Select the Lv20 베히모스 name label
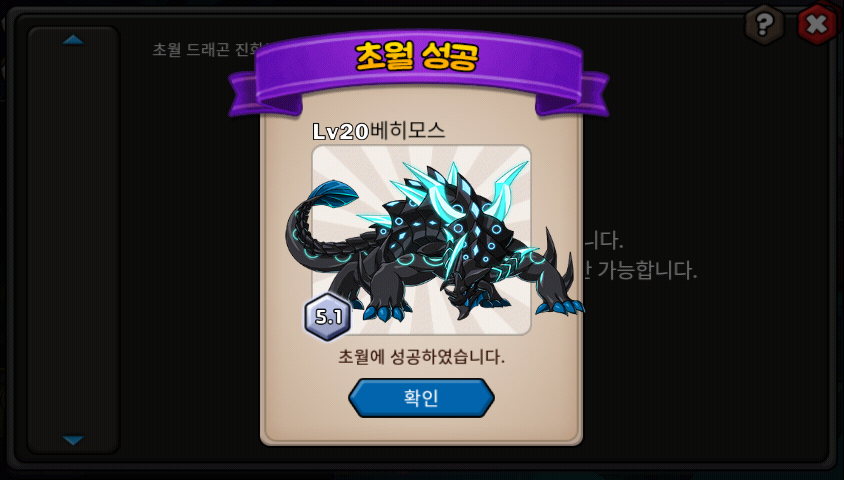Screen dimensions: 844x480 tap(378, 131)
